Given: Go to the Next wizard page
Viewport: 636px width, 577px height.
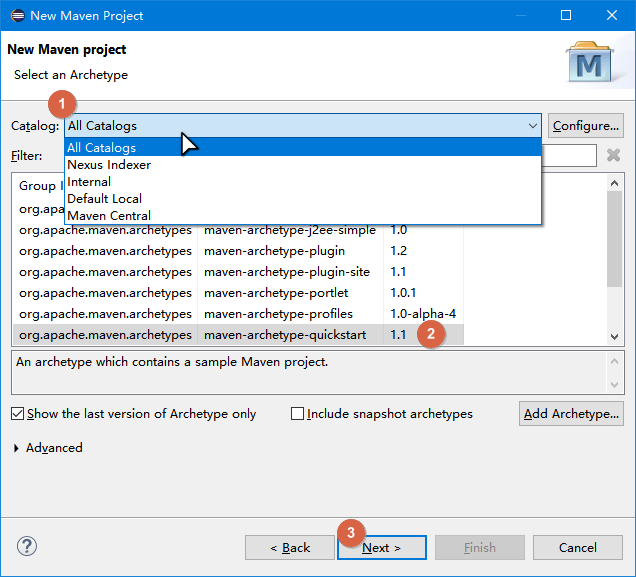Looking at the screenshot, I should click(382, 548).
